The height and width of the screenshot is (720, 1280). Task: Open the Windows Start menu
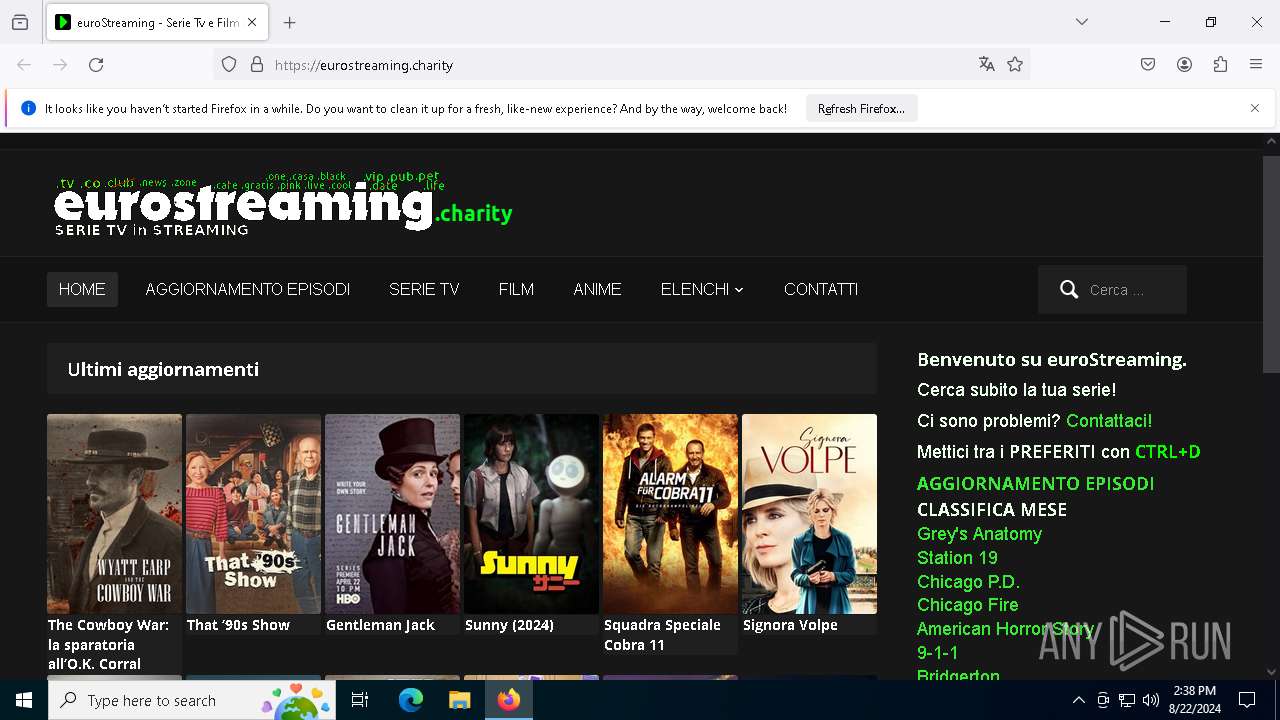pyautogui.click(x=24, y=700)
